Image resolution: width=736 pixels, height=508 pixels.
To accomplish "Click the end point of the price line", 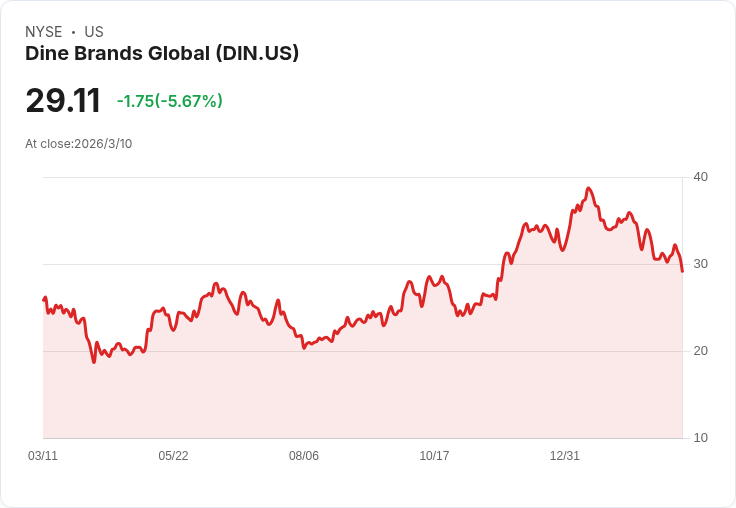I will pos(682,271).
